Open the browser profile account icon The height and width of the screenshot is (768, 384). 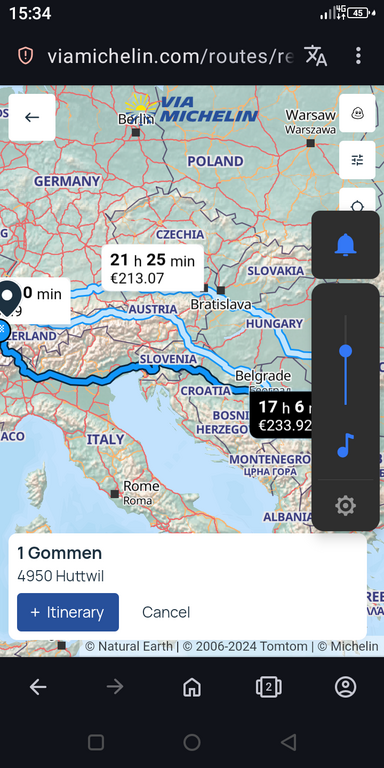click(345, 687)
